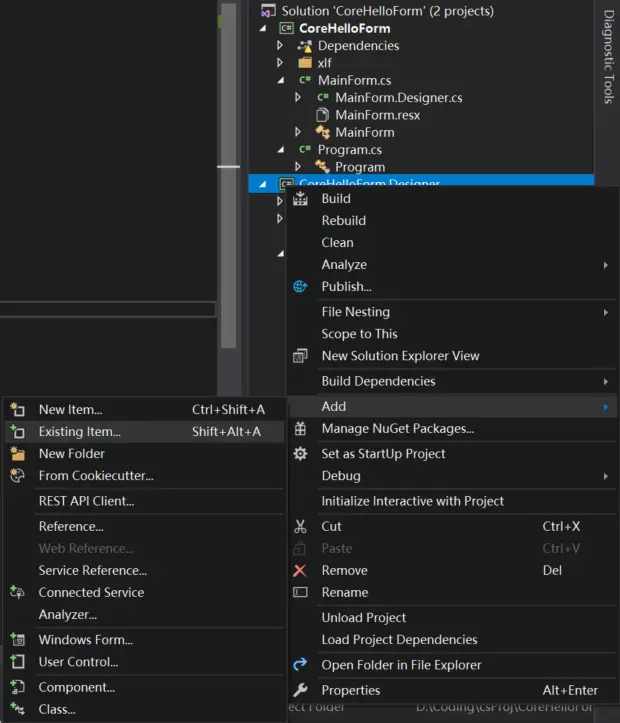Click the Dependencies node icon

[x=305, y=46]
